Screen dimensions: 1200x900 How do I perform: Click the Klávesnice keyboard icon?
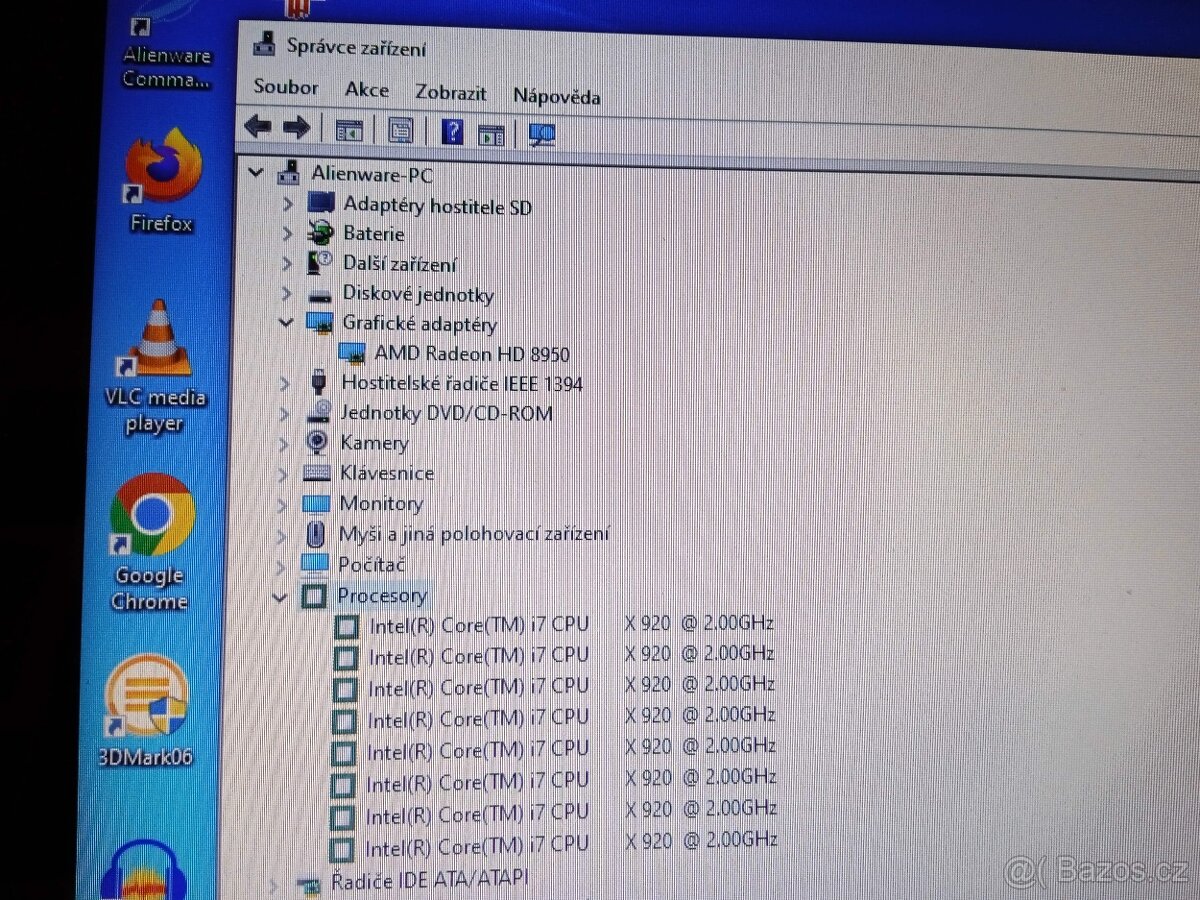click(x=317, y=472)
